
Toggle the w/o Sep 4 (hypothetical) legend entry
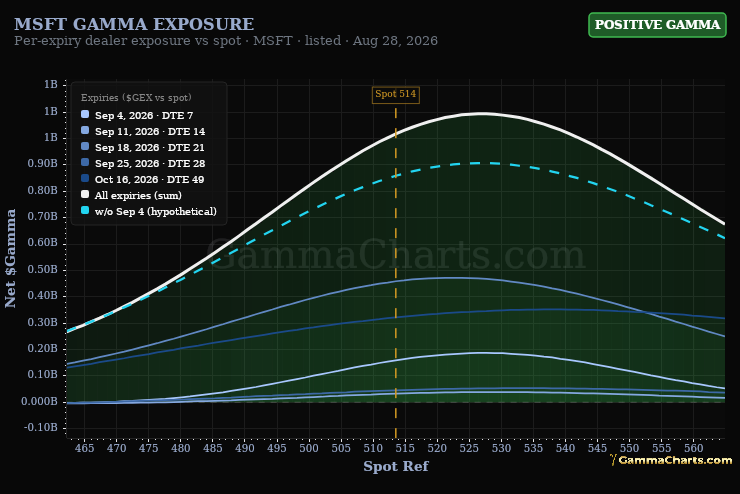pyautogui.click(x=149, y=211)
